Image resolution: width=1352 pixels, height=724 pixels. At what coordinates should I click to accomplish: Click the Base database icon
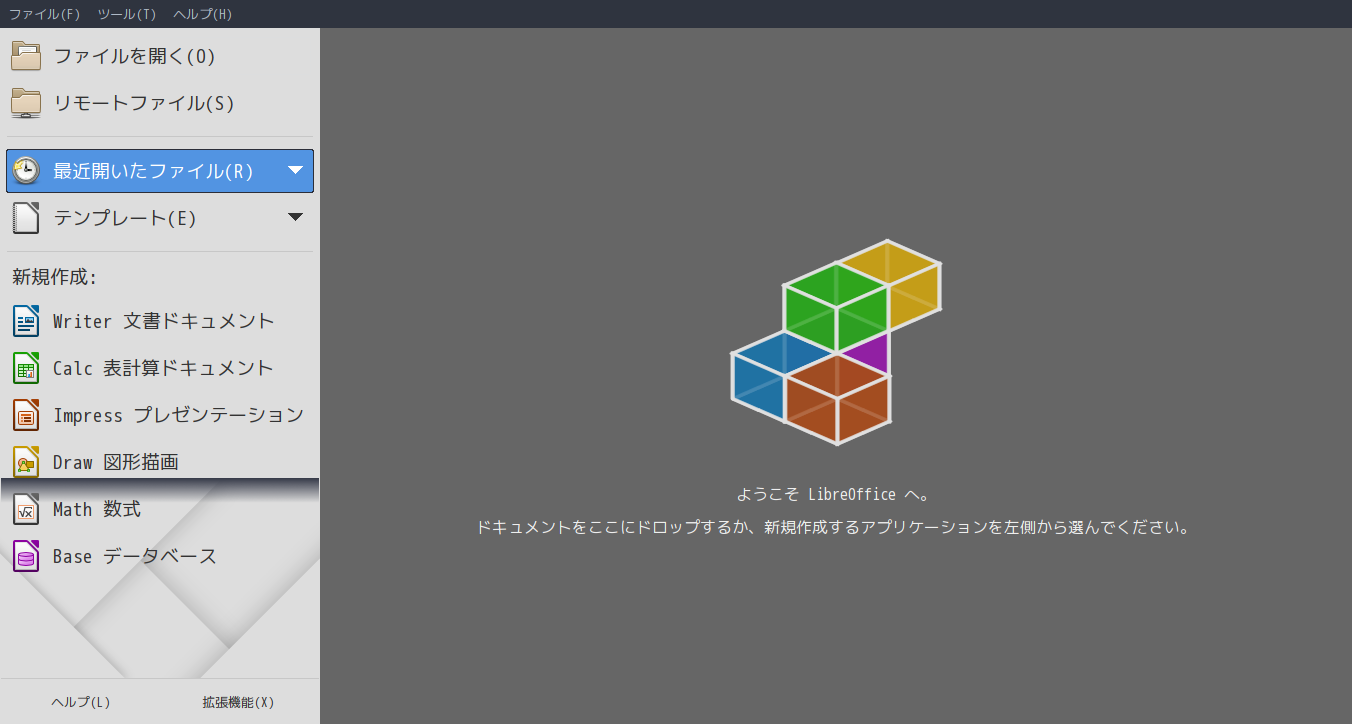[26, 556]
